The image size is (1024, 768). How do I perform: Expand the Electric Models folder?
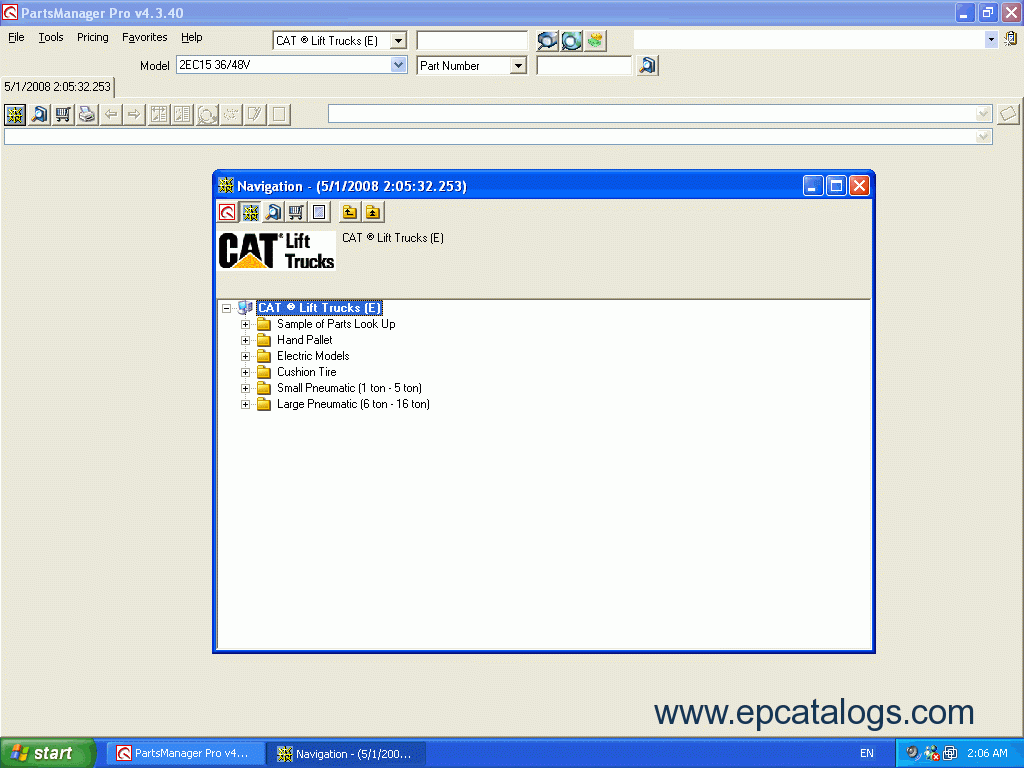246,357
